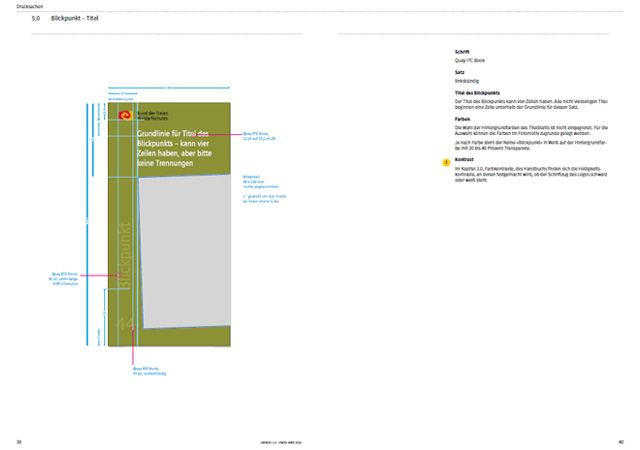Click page number 40 at bottom right
640x450 pixels.
coord(620,441)
